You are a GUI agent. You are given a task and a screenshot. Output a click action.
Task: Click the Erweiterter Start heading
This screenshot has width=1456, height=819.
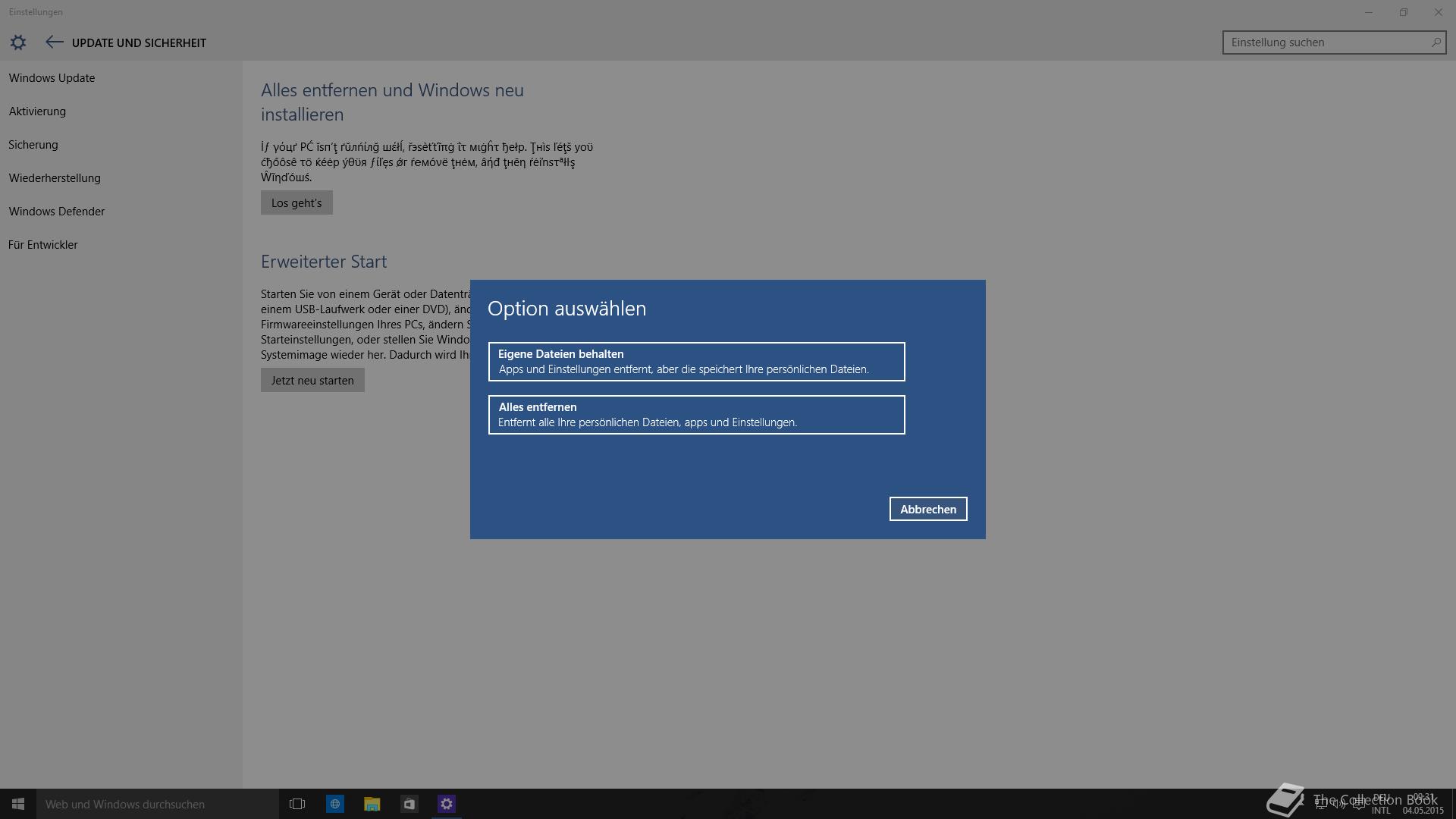point(324,262)
